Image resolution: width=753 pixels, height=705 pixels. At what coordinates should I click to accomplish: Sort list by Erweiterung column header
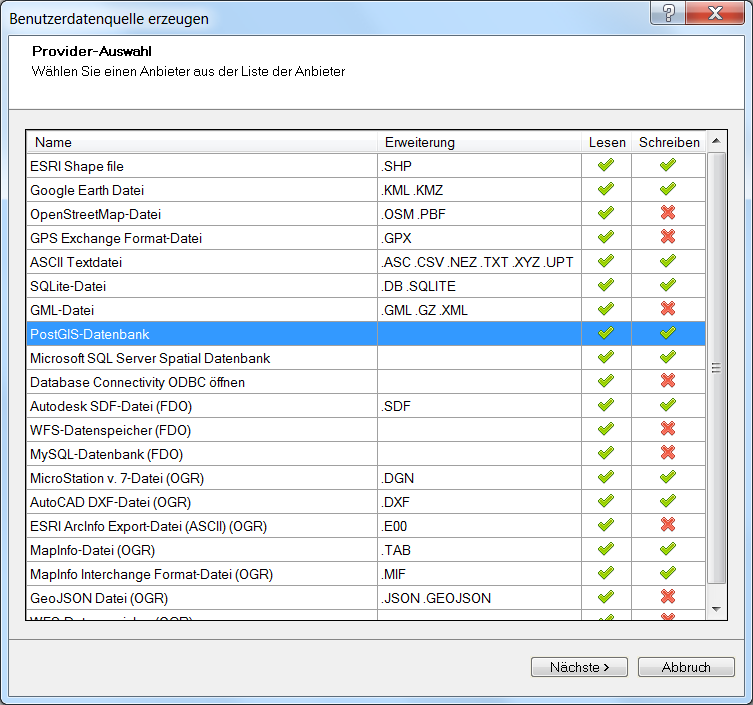[x=478, y=142]
